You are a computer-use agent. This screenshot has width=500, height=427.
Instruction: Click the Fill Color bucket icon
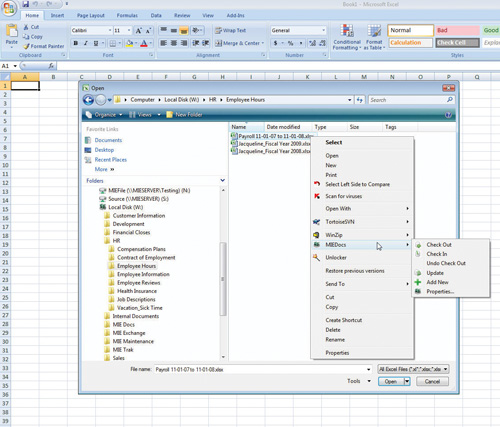129,43
